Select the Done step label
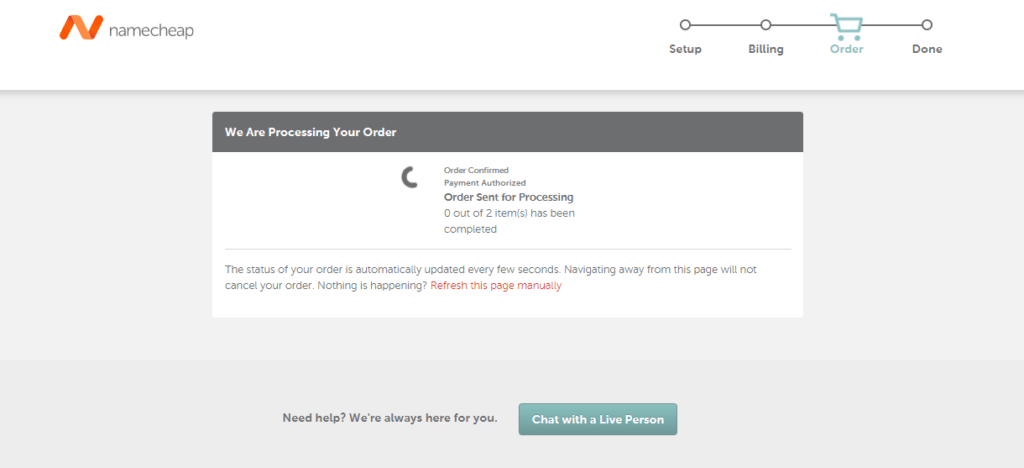 click(927, 49)
